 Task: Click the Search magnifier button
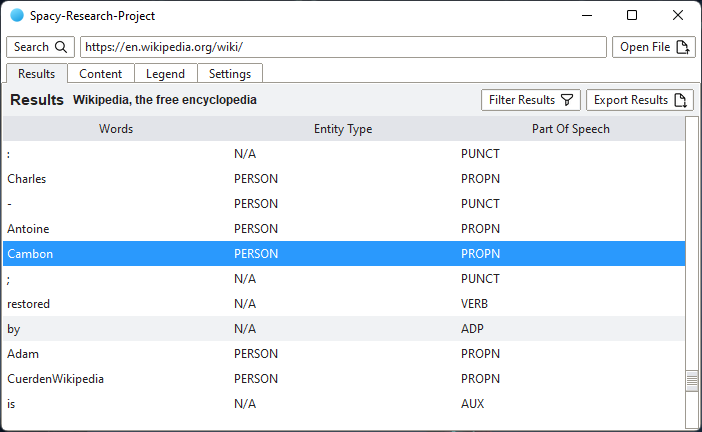click(40, 47)
